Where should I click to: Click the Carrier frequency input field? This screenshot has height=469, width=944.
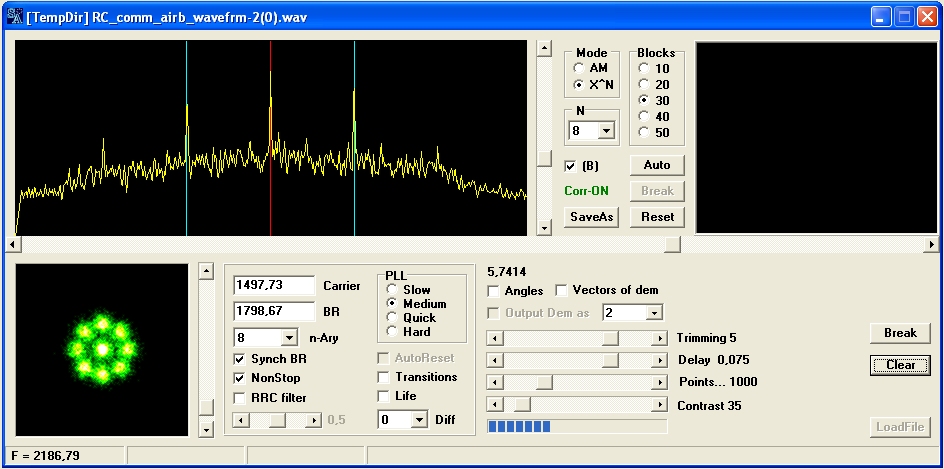coord(274,286)
